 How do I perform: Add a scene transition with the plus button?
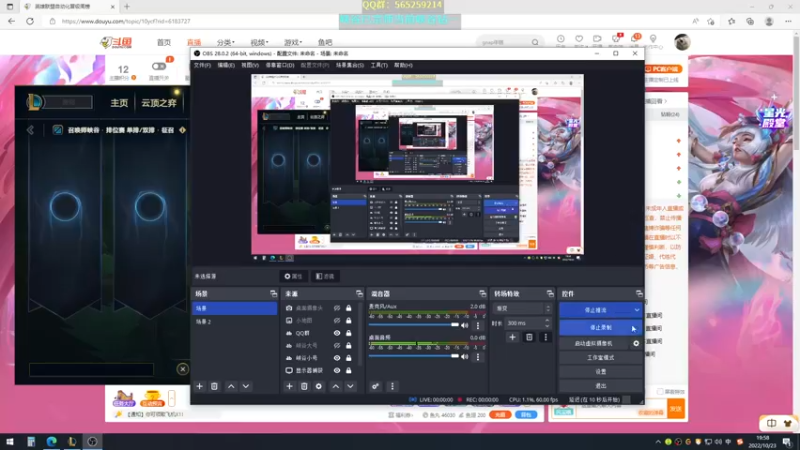point(512,337)
